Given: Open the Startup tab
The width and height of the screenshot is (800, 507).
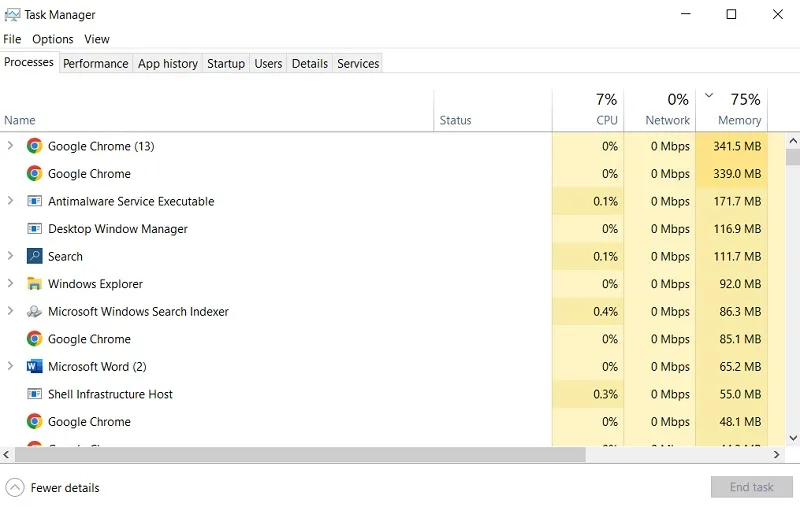Looking at the screenshot, I should 226,64.
